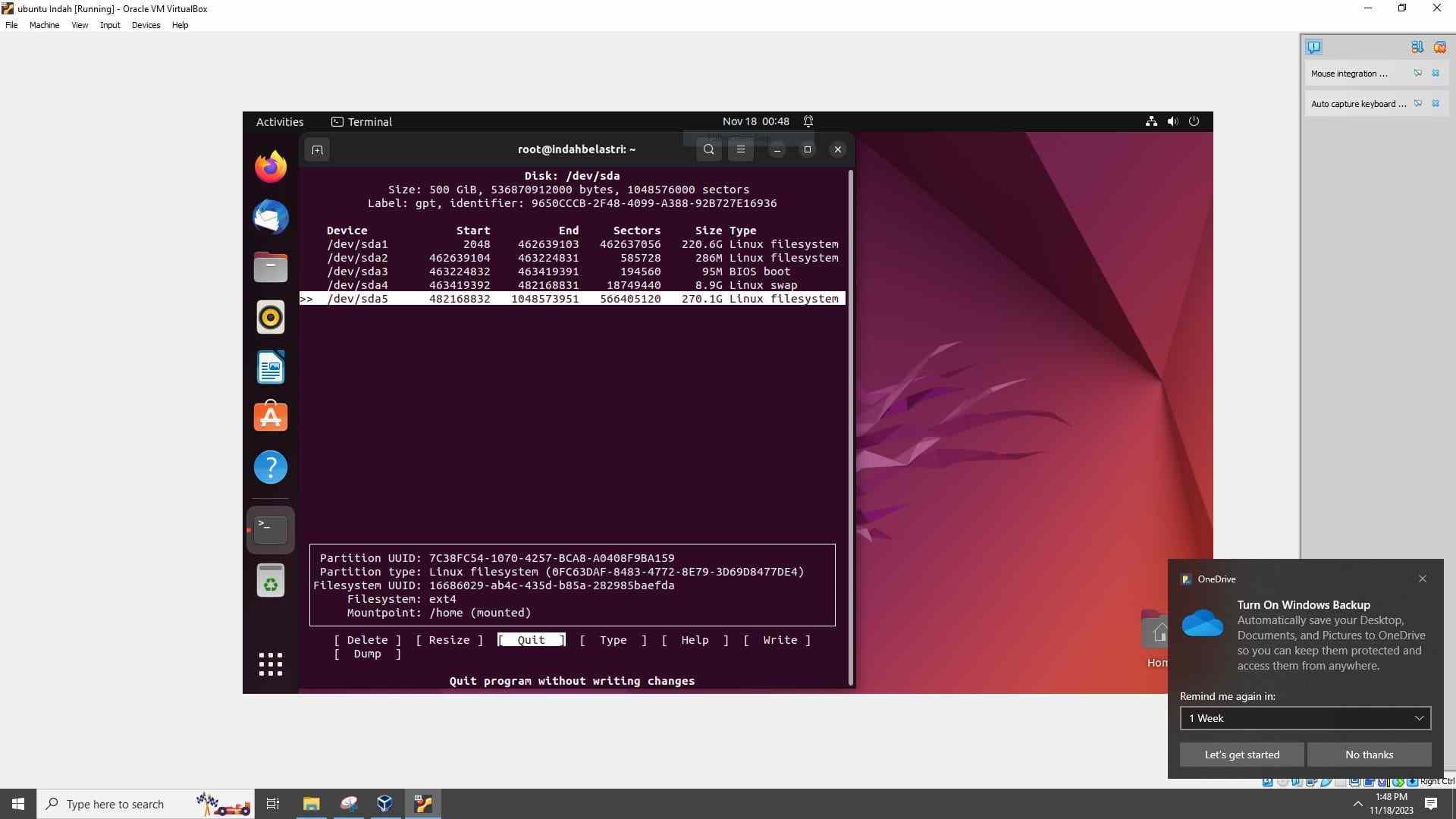Click the keep finished progresses icon in notification panel
Viewport: 1456px width, 819px height.
(1417, 47)
